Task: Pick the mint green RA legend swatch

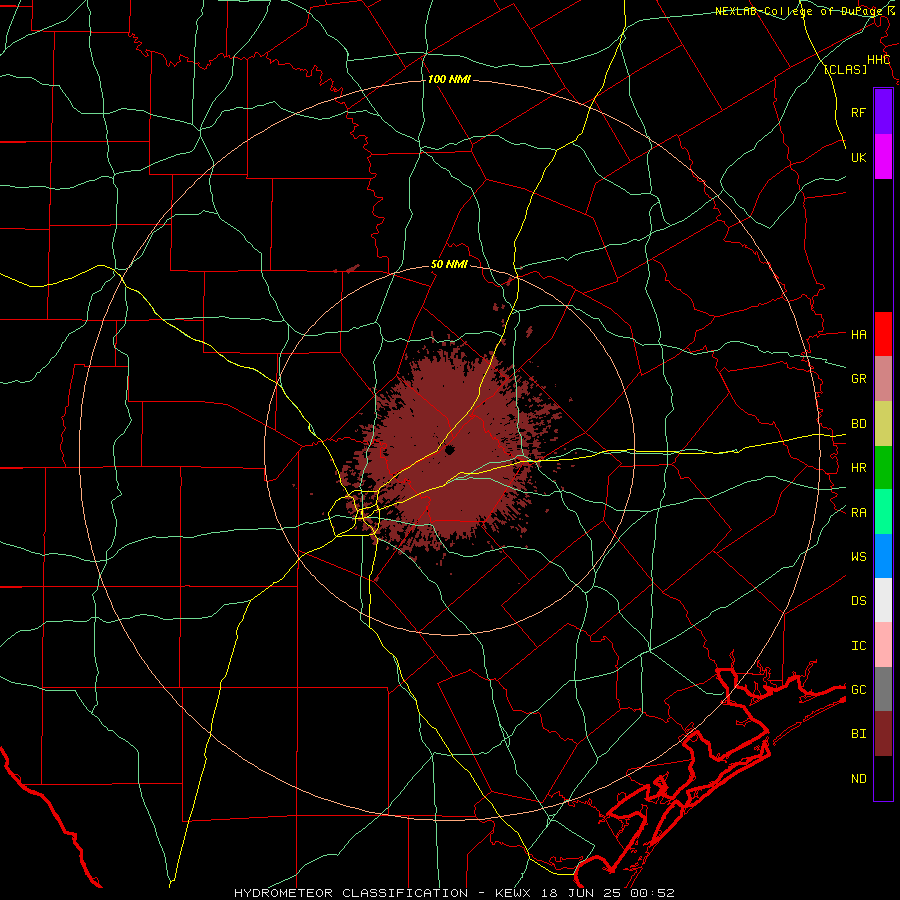Action: click(x=883, y=512)
